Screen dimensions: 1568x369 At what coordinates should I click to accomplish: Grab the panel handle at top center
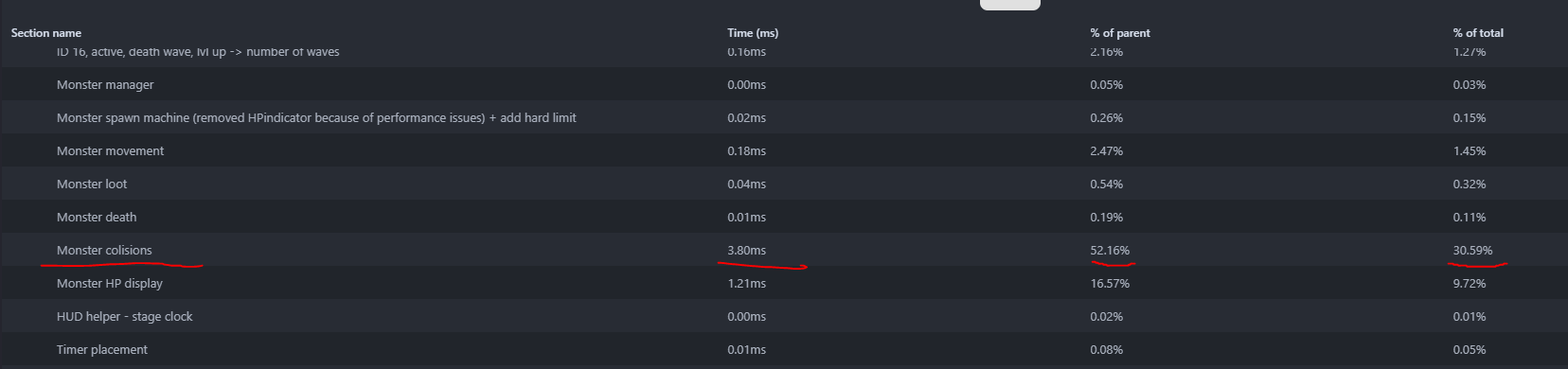[1009, 5]
